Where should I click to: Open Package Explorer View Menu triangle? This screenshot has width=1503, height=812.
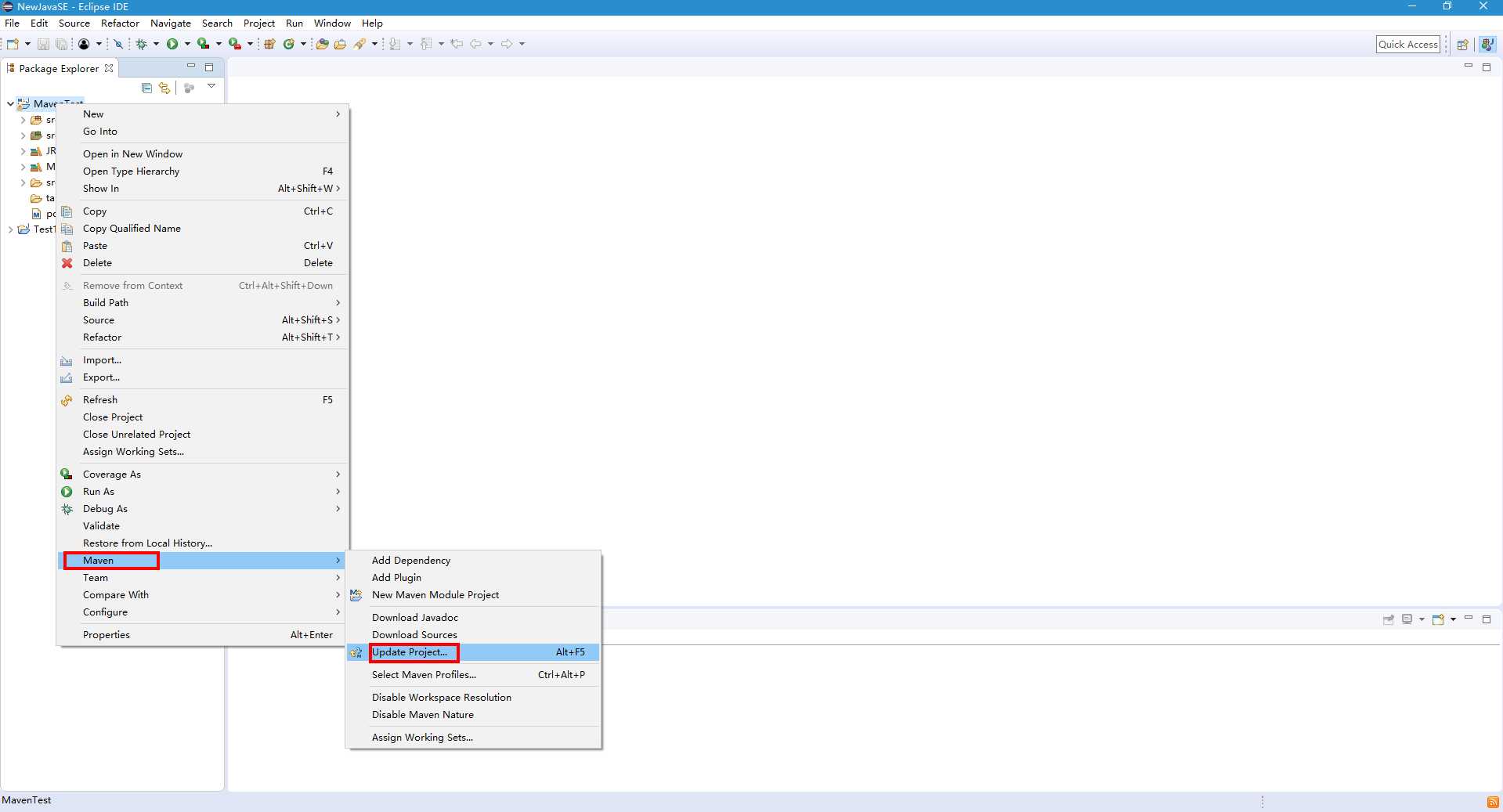(x=211, y=86)
